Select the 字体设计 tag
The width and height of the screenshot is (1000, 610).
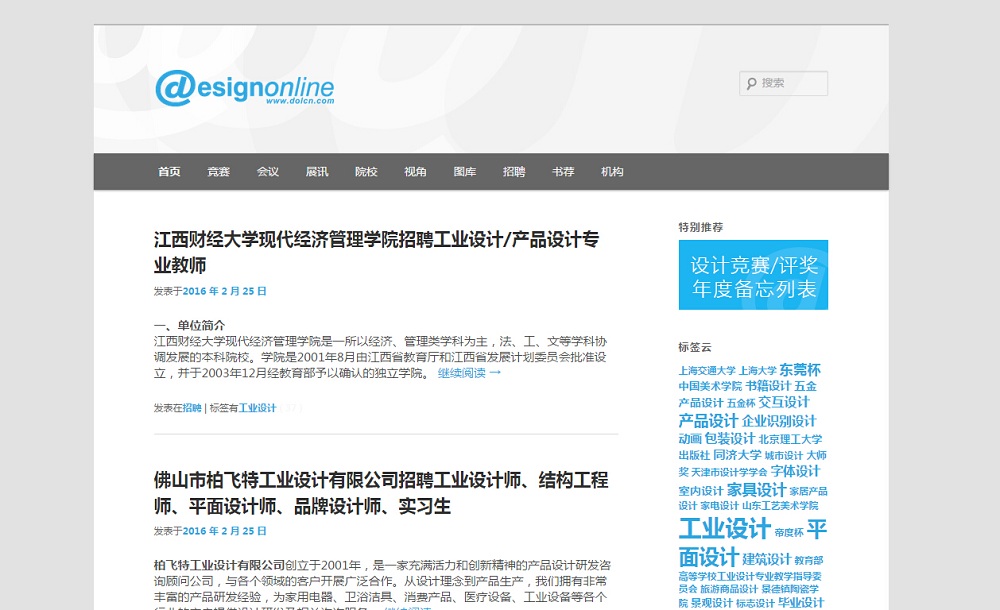[x=795, y=471]
